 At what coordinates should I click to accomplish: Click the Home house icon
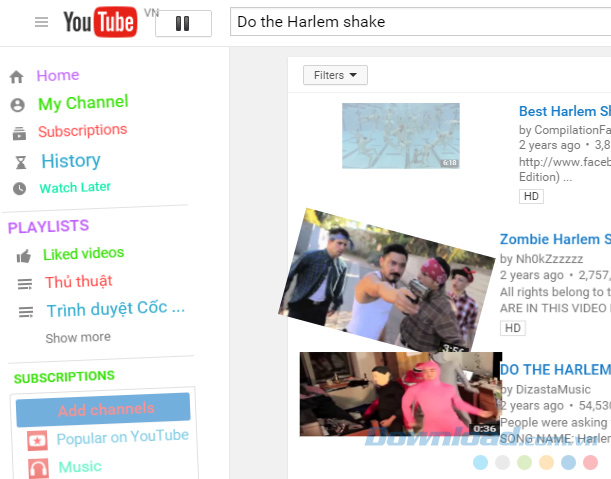click(x=16, y=77)
